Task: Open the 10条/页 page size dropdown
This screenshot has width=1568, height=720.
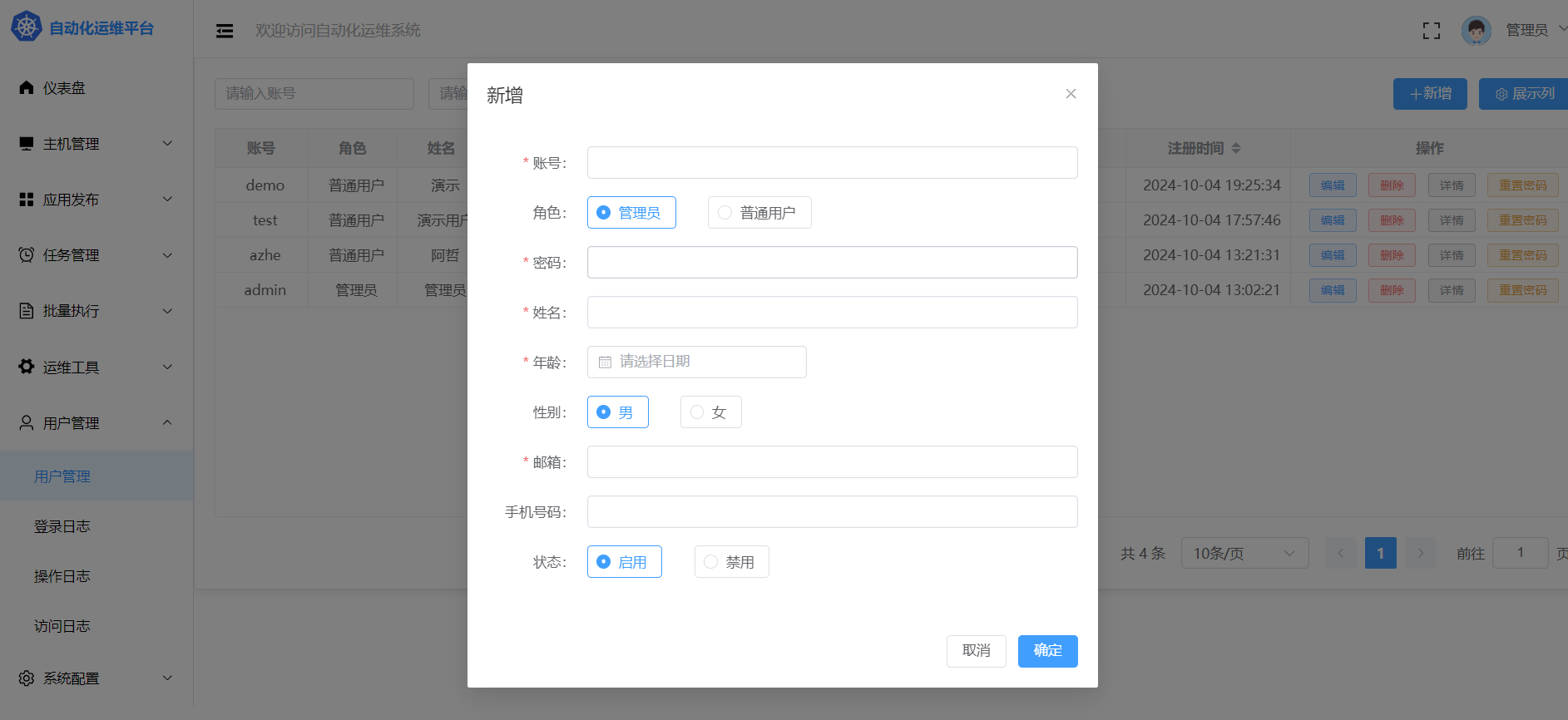Action: tap(1244, 553)
